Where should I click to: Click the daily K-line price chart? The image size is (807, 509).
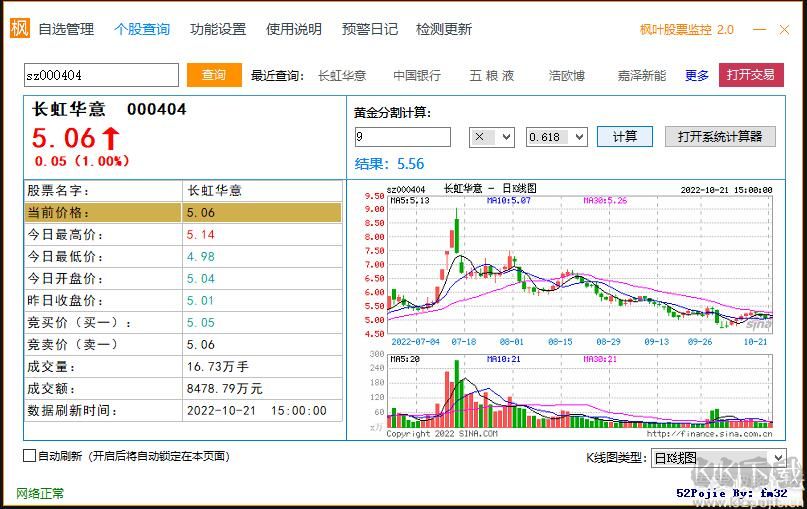point(580,265)
